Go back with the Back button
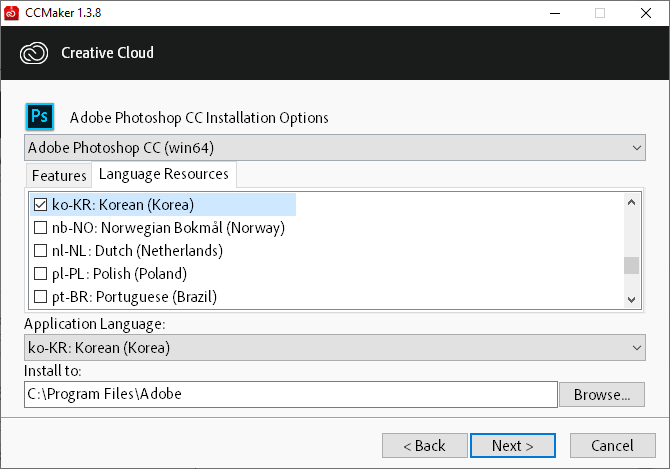 (425, 446)
